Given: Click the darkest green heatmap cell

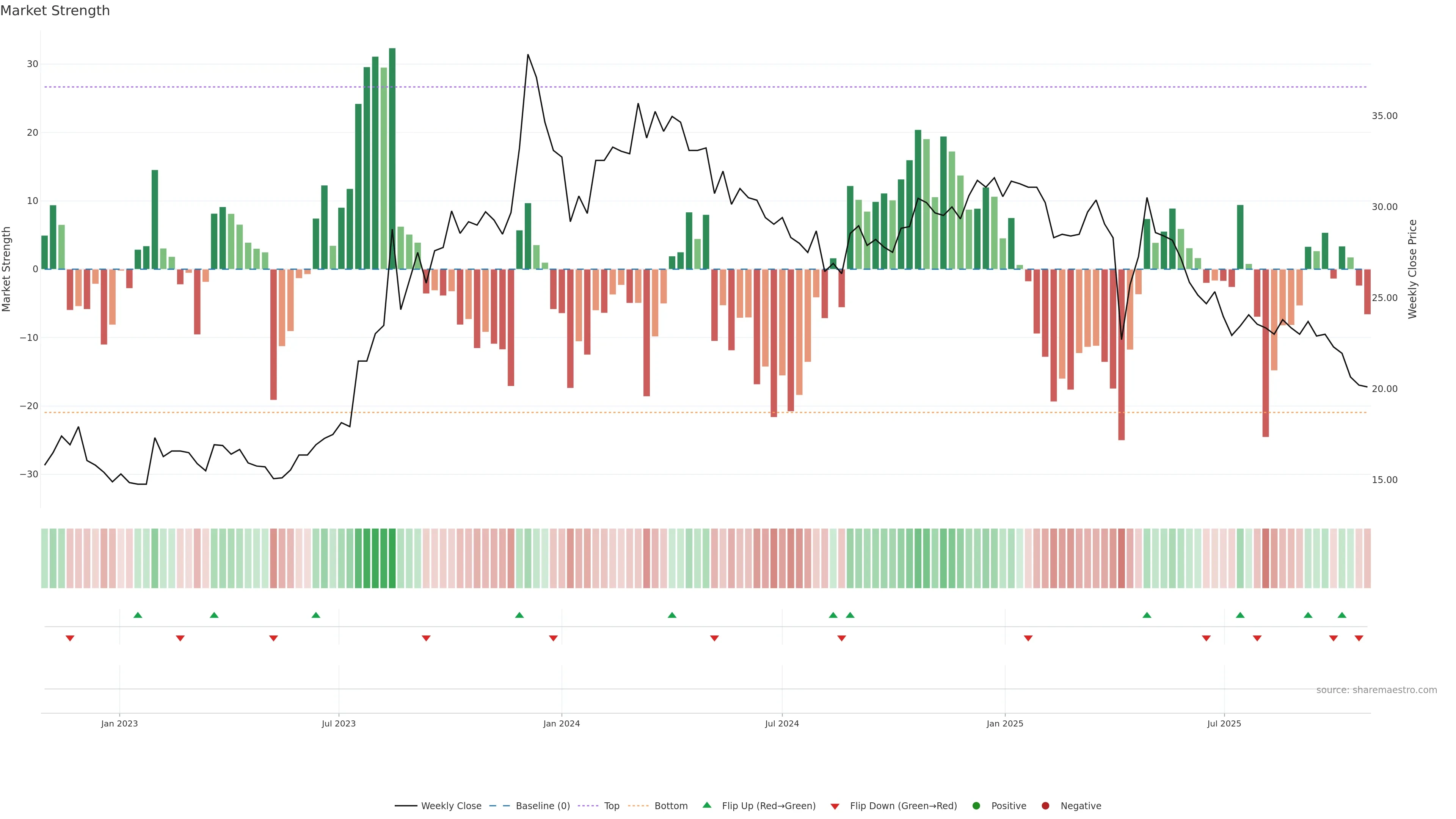Looking at the screenshot, I should 392,558.
